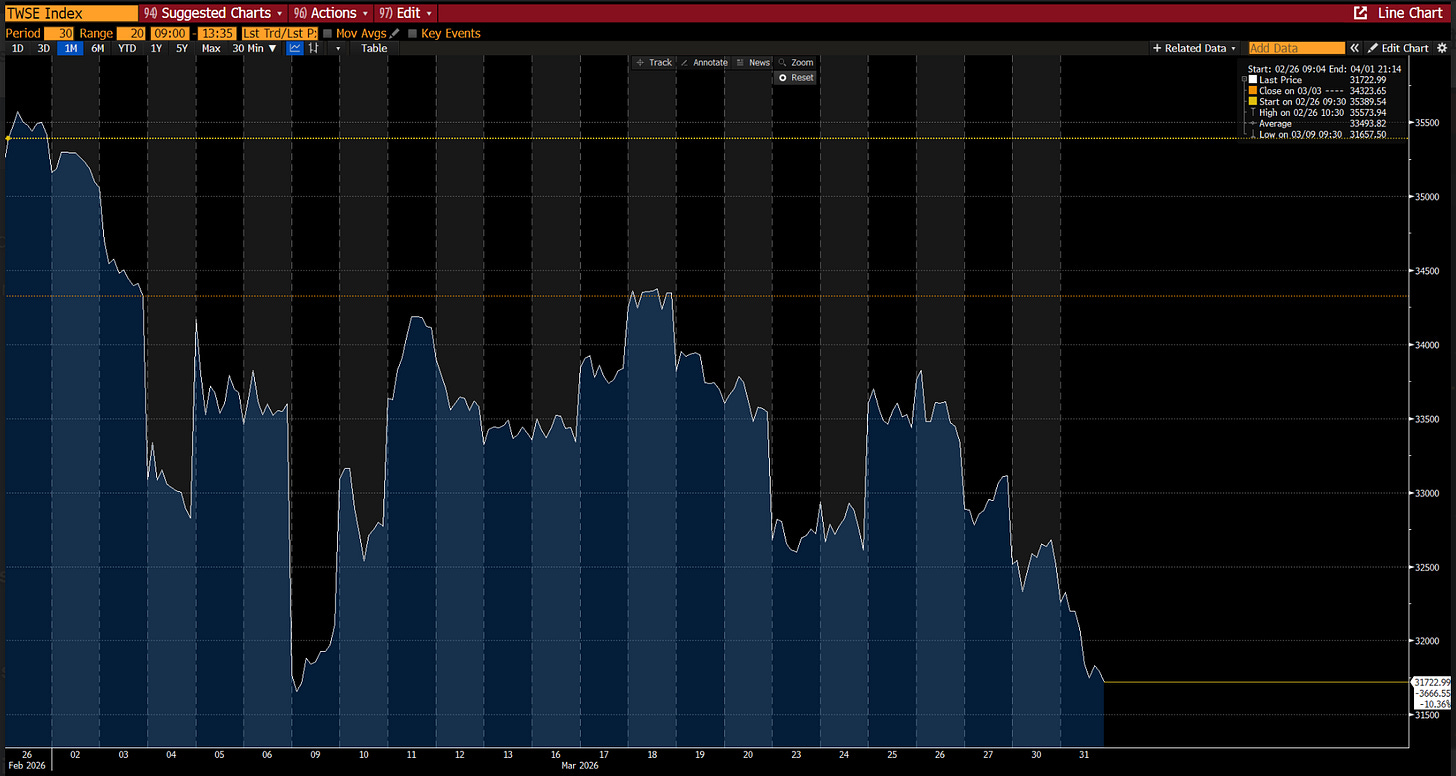Click the pop-out icon beside Line Chart
This screenshot has height=776, width=1456.
[x=1360, y=13]
